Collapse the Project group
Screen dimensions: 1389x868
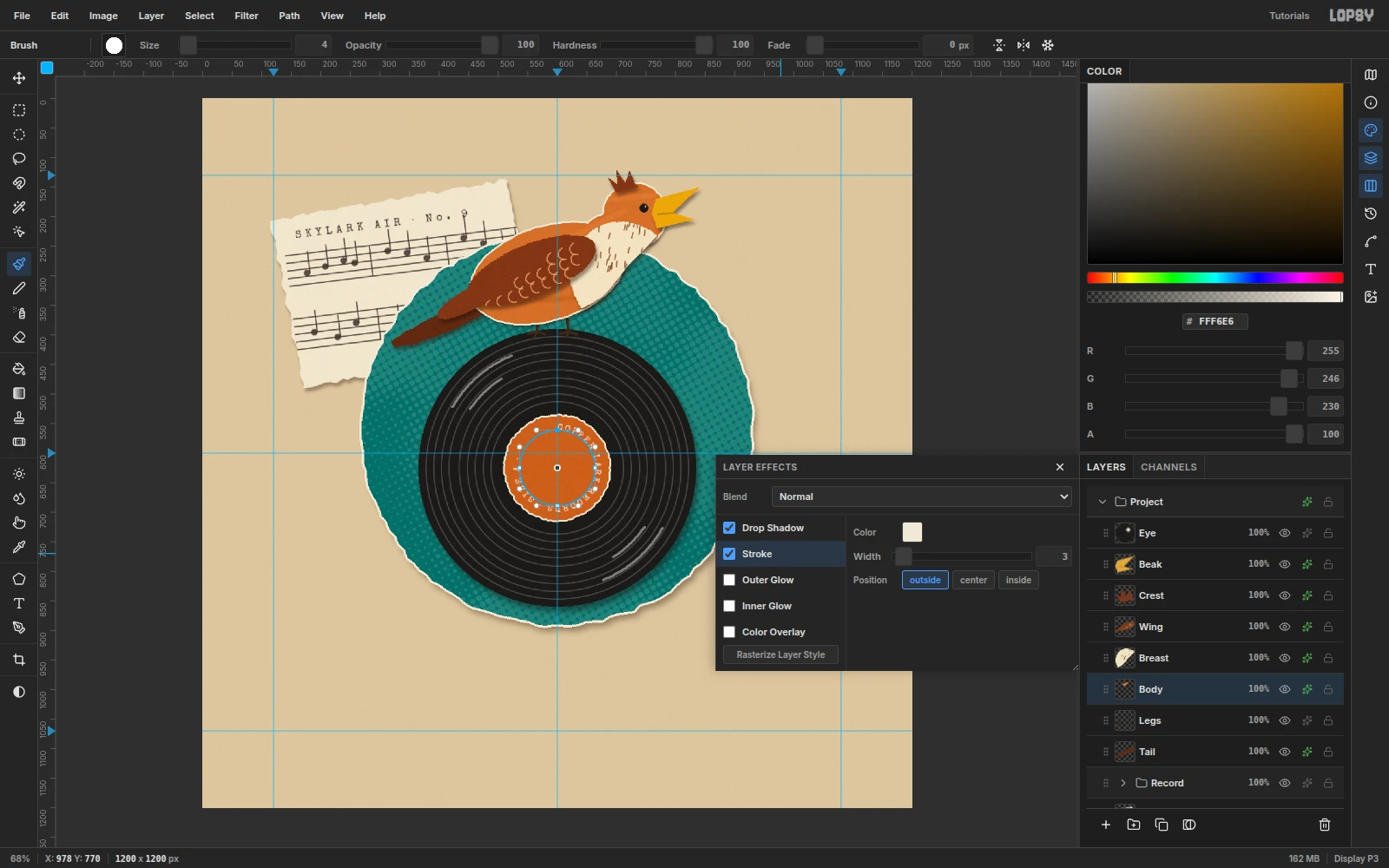point(1103,502)
